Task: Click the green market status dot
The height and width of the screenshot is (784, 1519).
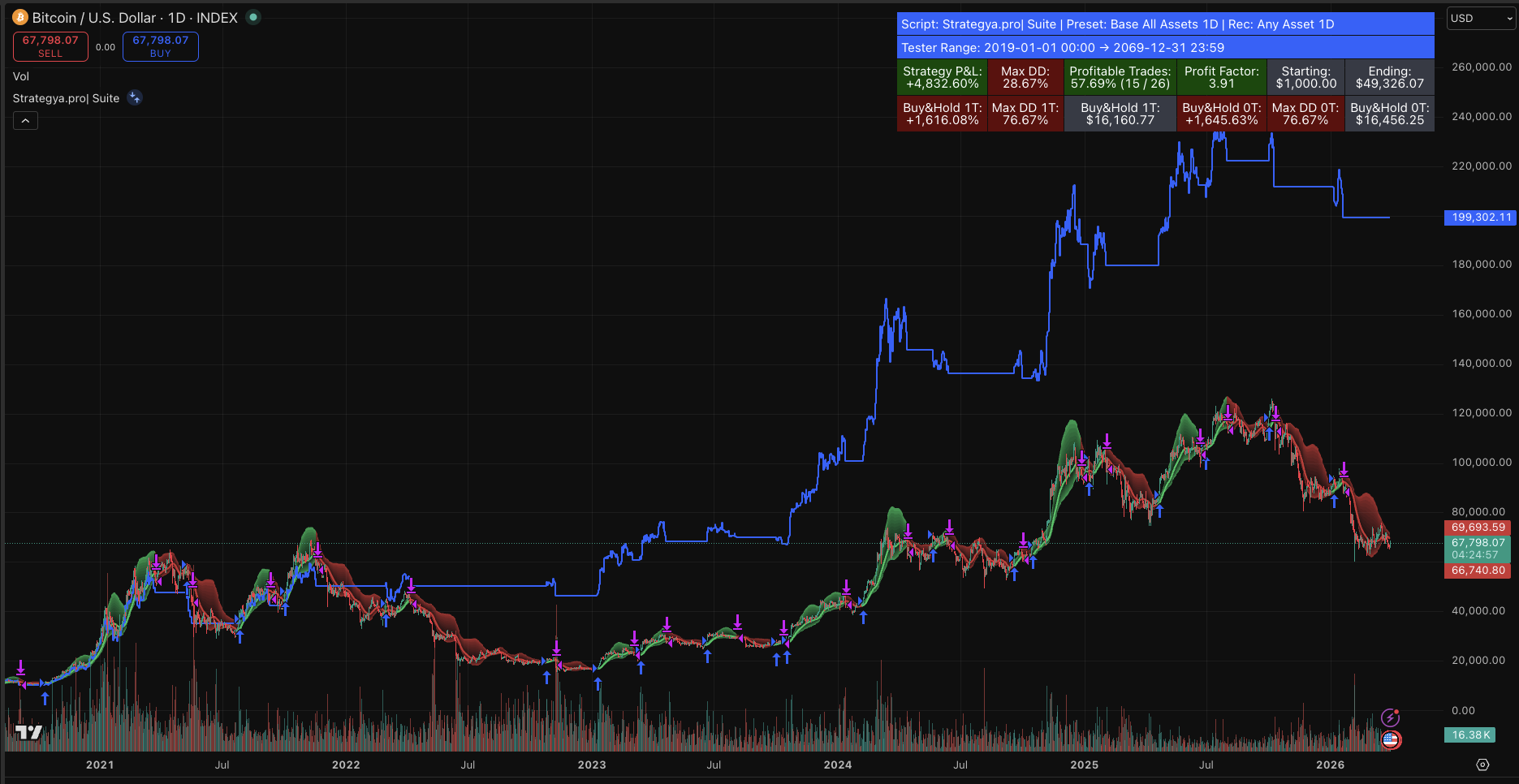Action: coord(253,17)
